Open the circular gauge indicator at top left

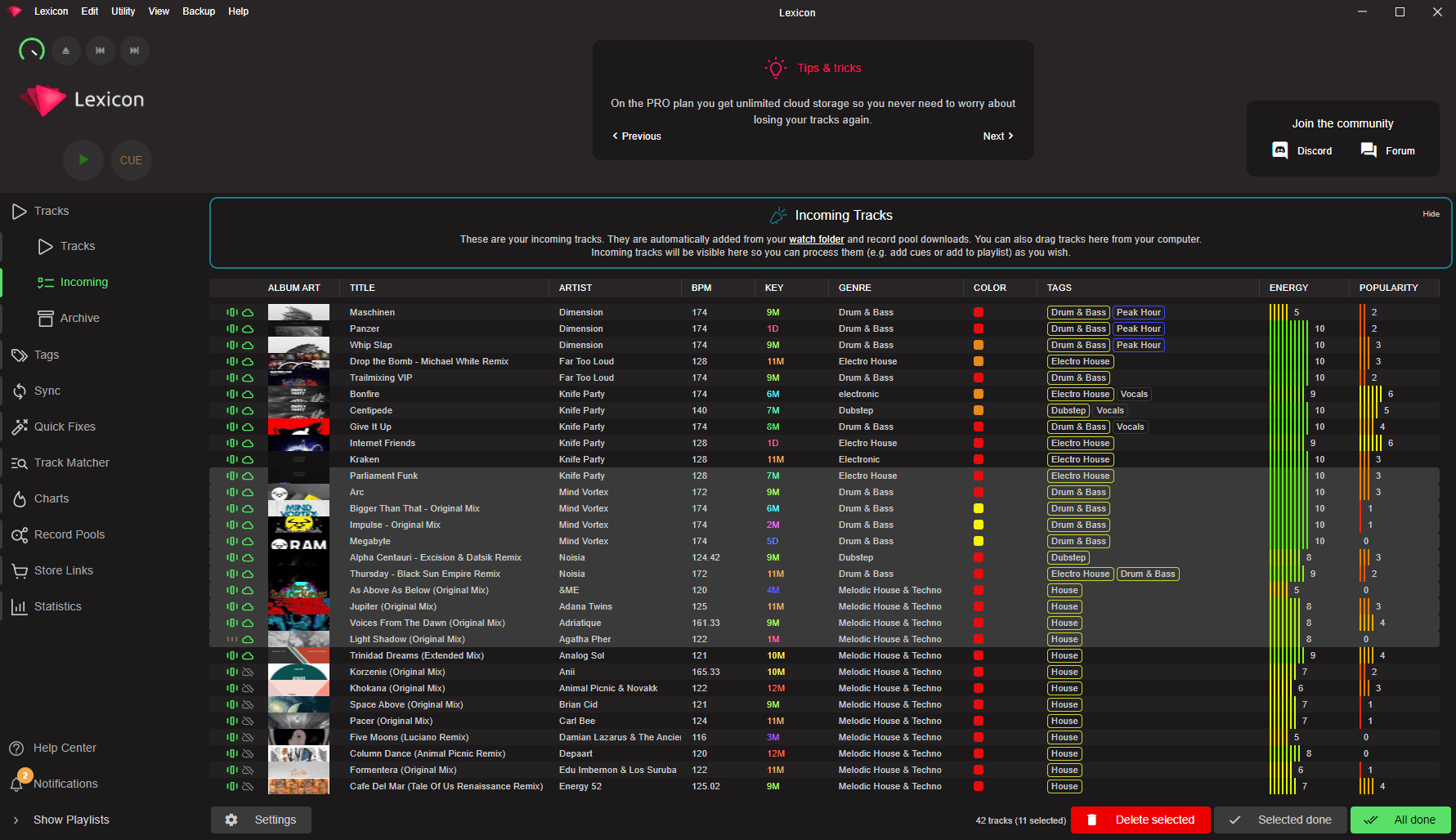(x=32, y=51)
